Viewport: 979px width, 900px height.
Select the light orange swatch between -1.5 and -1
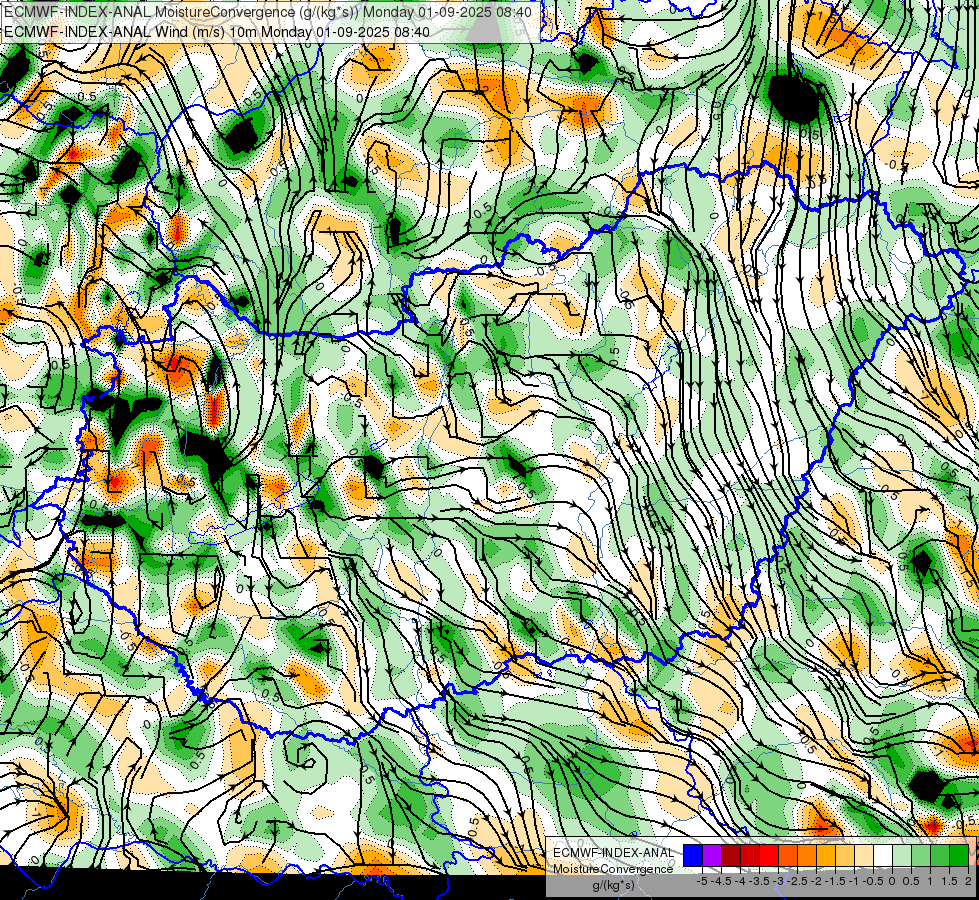click(x=845, y=855)
